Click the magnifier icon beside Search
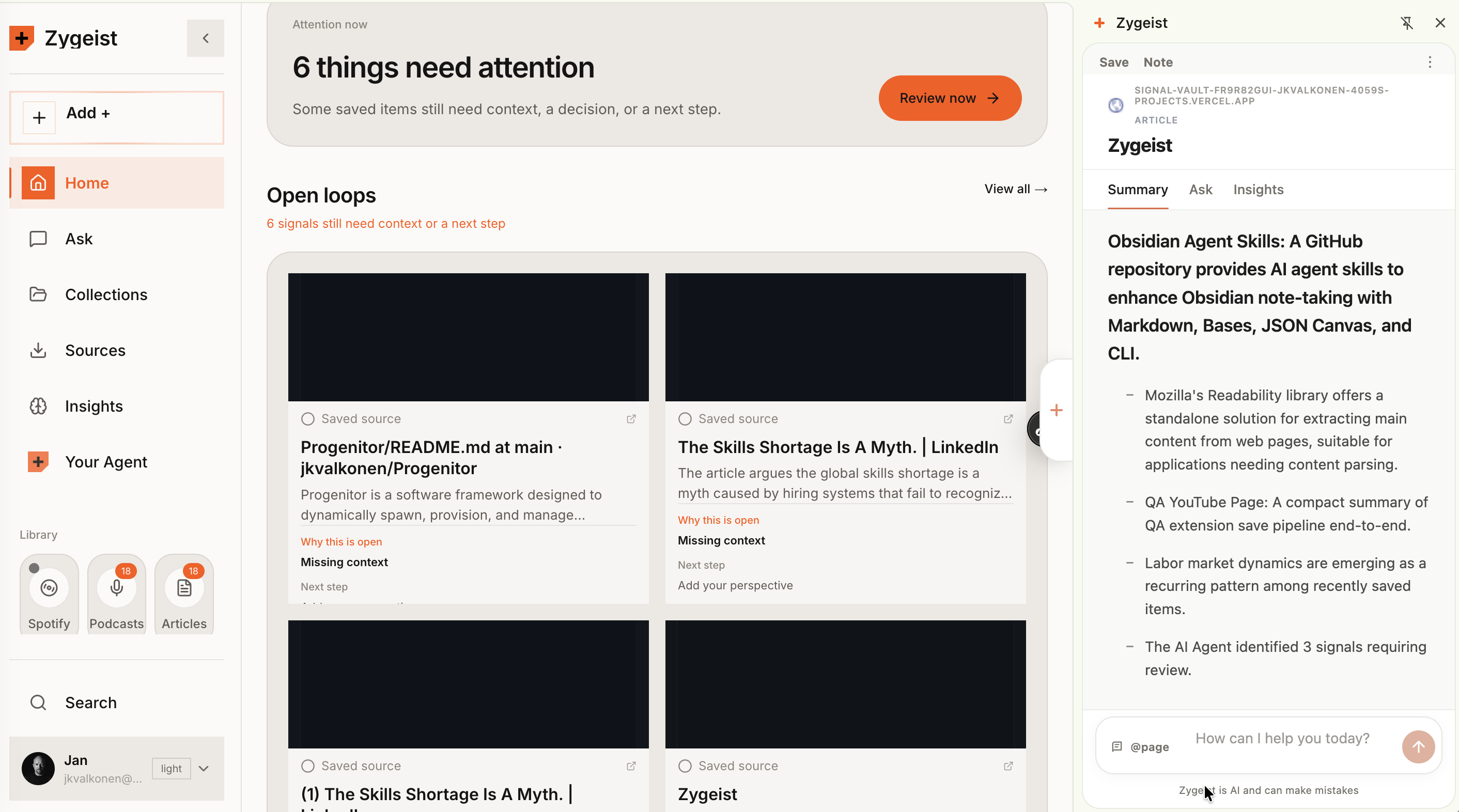This screenshot has height=812, width=1459. coord(38,702)
